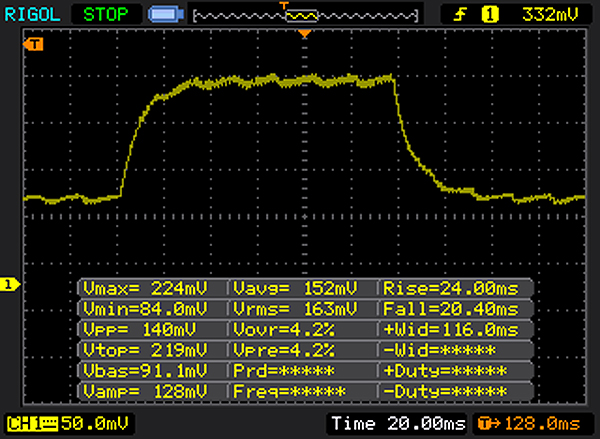Click the waveform memory overview bar
The image size is (600, 439).
304,15
